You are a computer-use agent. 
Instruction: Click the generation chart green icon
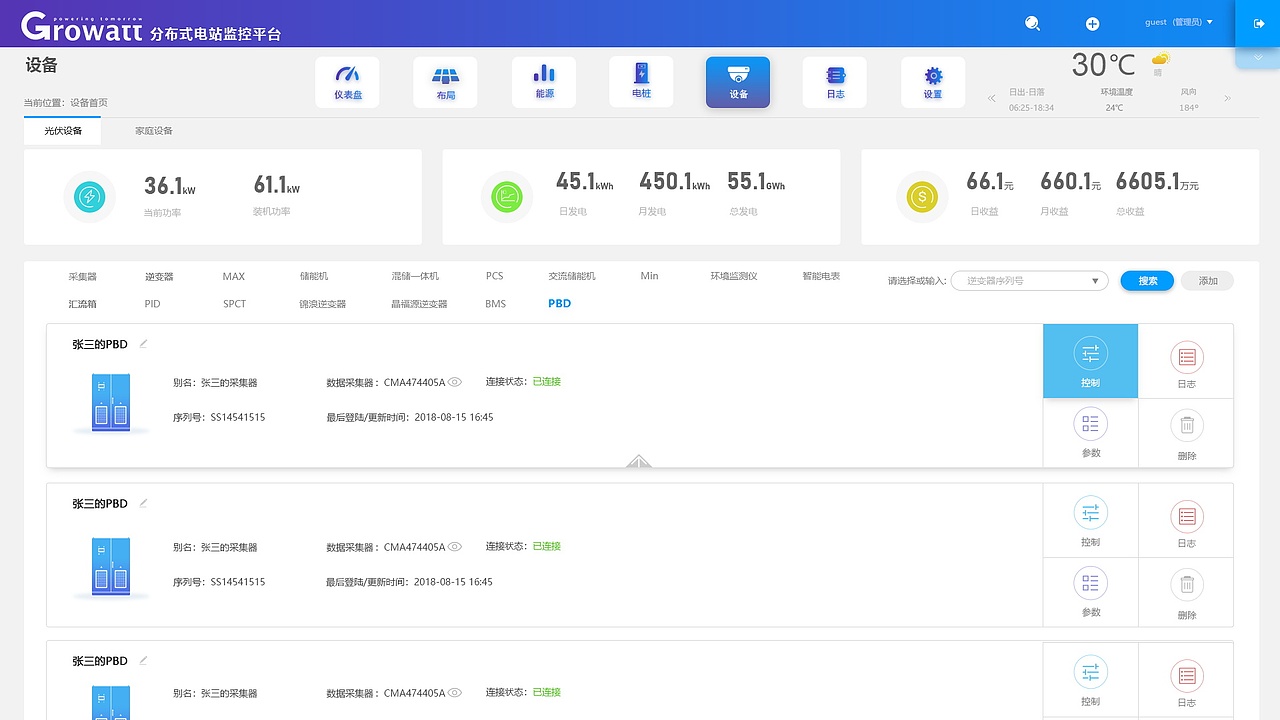click(507, 197)
